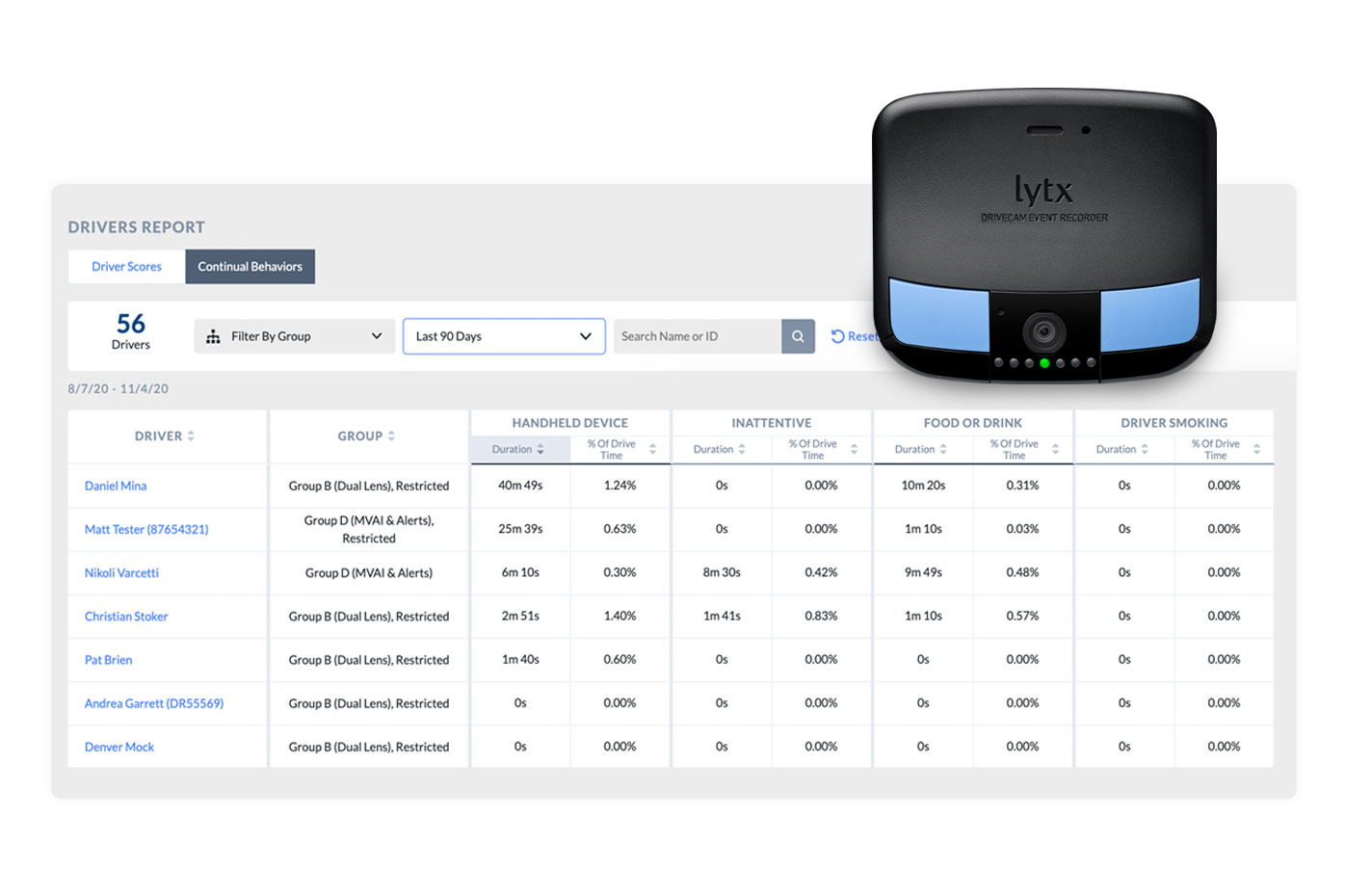Switch to the Driver Scores tab
This screenshot has width=1345, height=896.
click(126, 267)
